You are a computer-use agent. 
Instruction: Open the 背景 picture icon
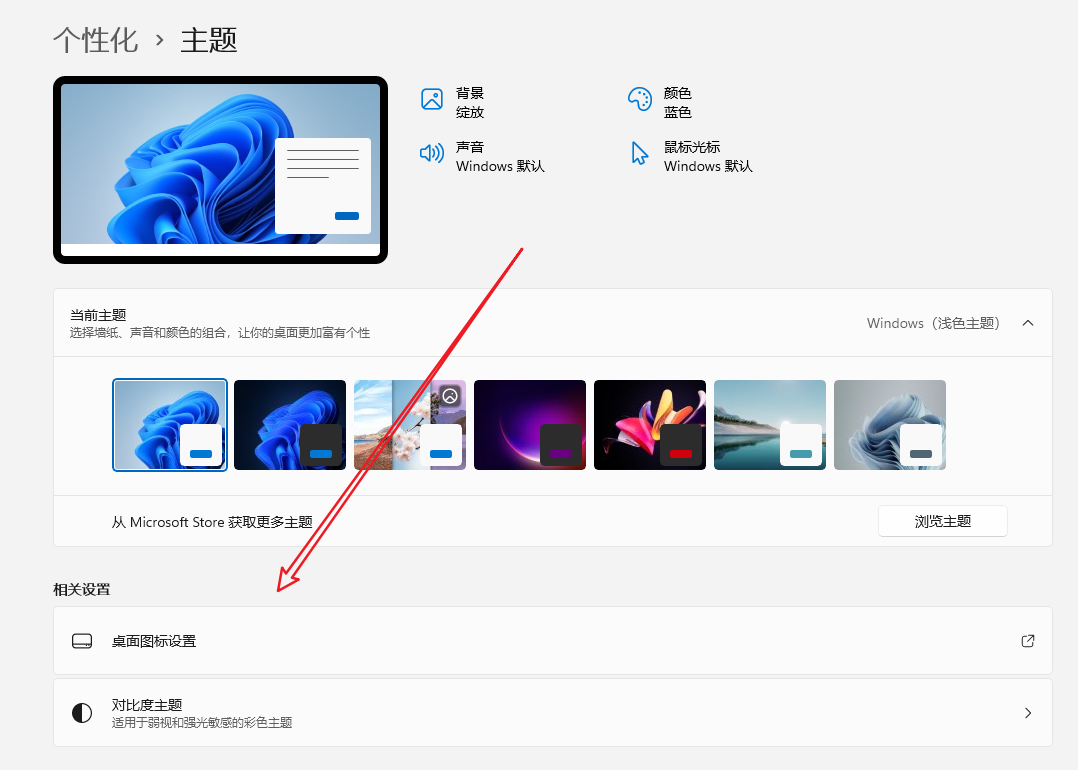pos(432,99)
